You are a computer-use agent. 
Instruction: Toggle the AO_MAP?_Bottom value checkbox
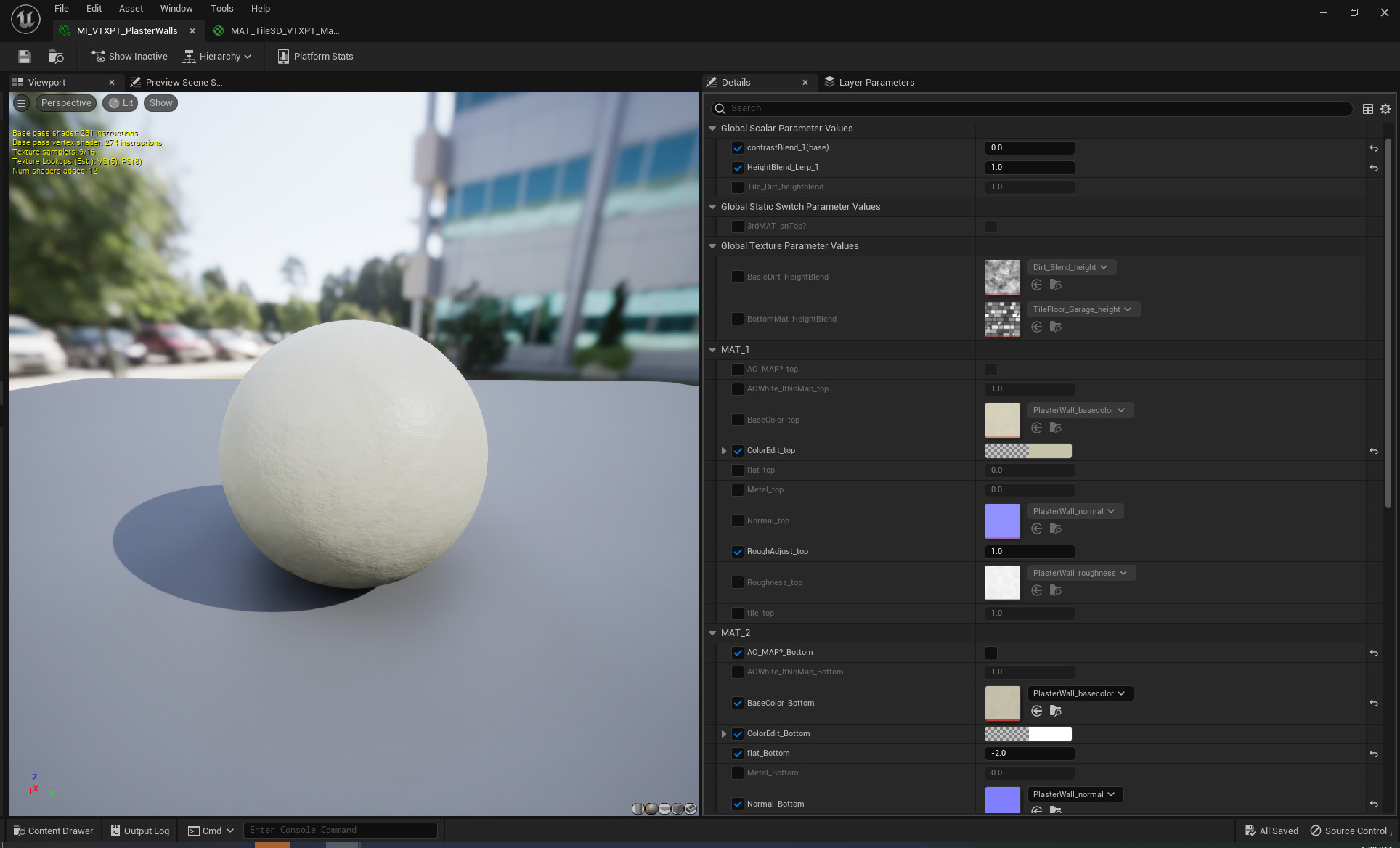tap(991, 653)
